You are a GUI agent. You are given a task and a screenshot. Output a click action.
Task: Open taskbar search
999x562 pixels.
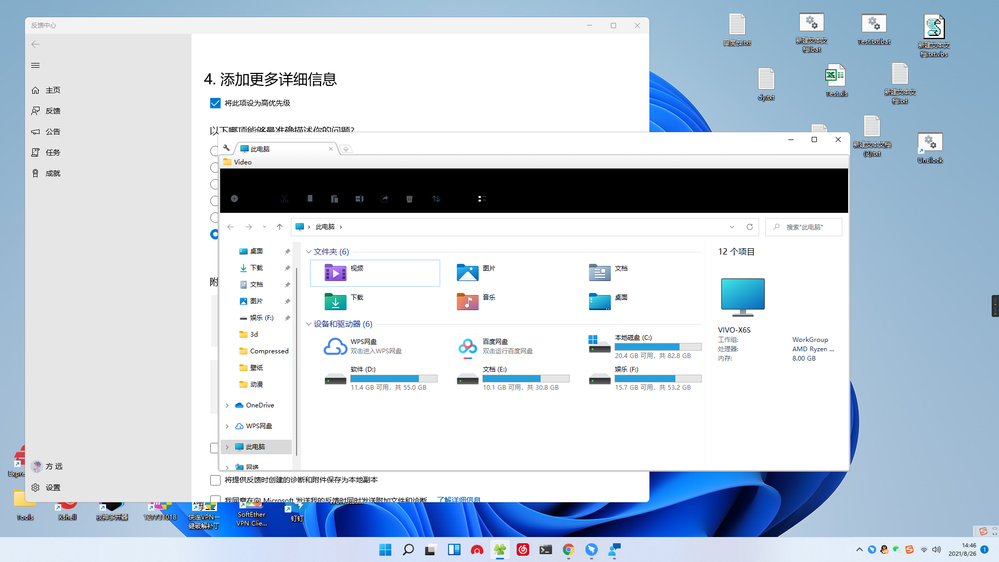408,549
